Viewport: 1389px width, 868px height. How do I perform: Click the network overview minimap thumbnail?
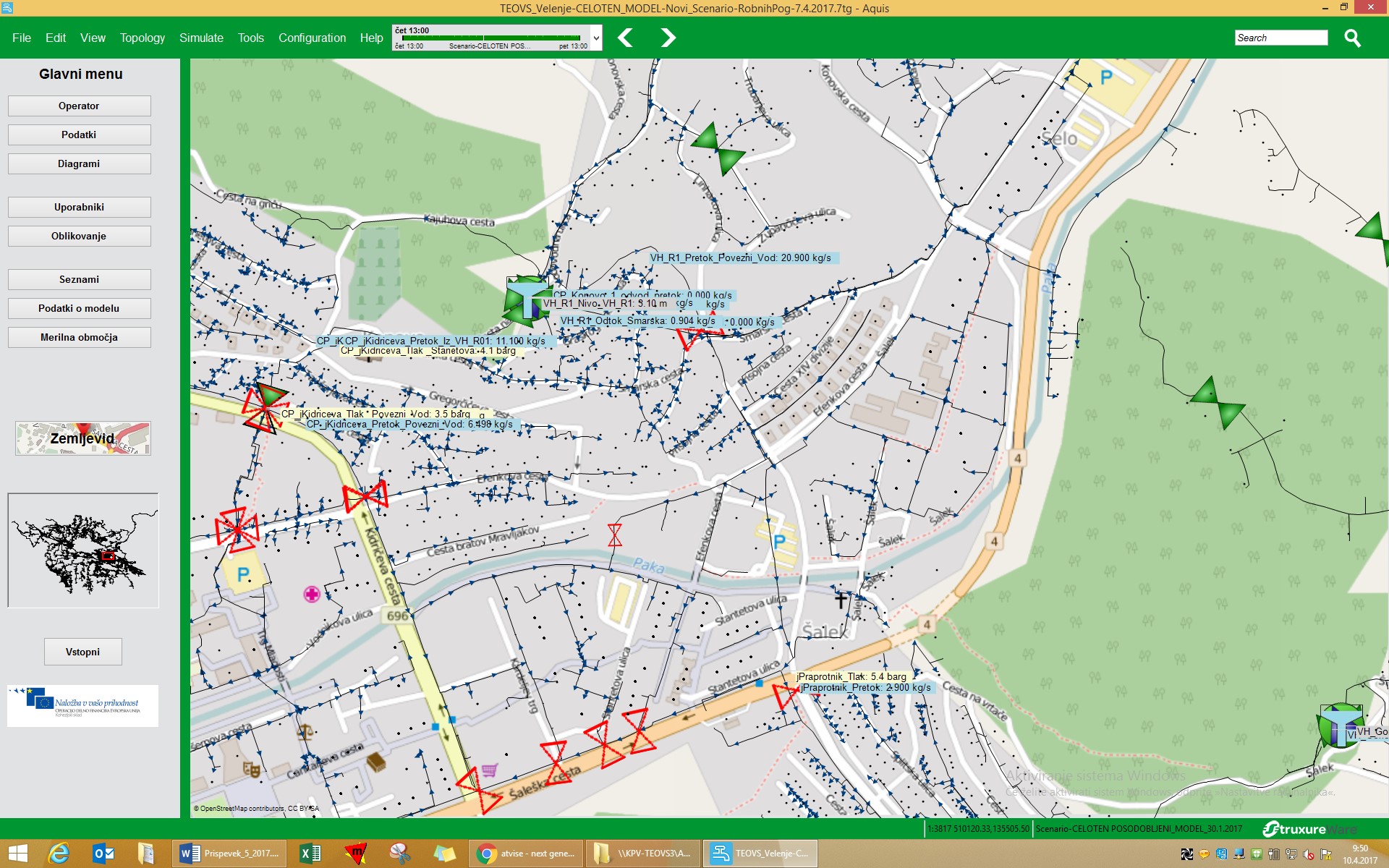[x=82, y=550]
